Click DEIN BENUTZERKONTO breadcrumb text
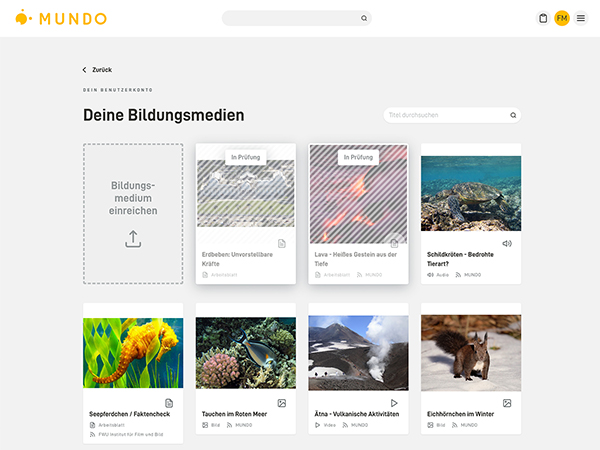Screen dimensions: 600x450 tap(118, 90)
